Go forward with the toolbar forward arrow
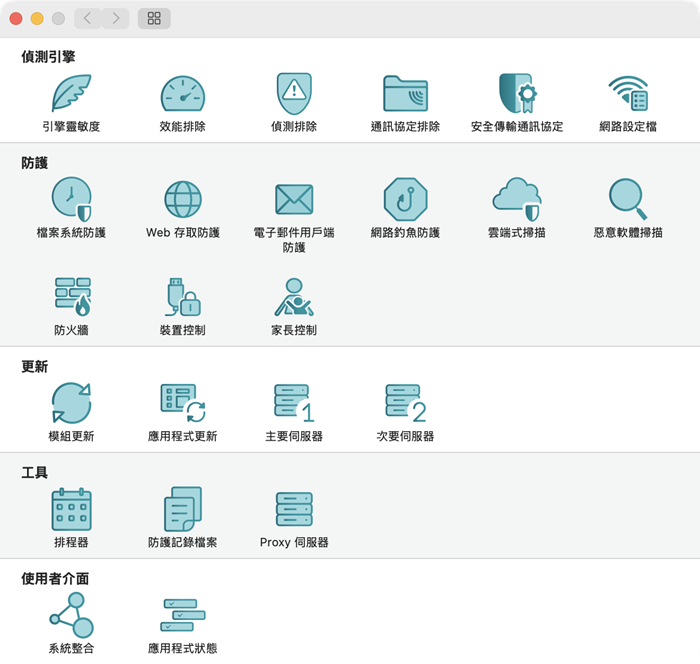Viewport: 700px width, 664px height. pyautogui.click(x=116, y=18)
